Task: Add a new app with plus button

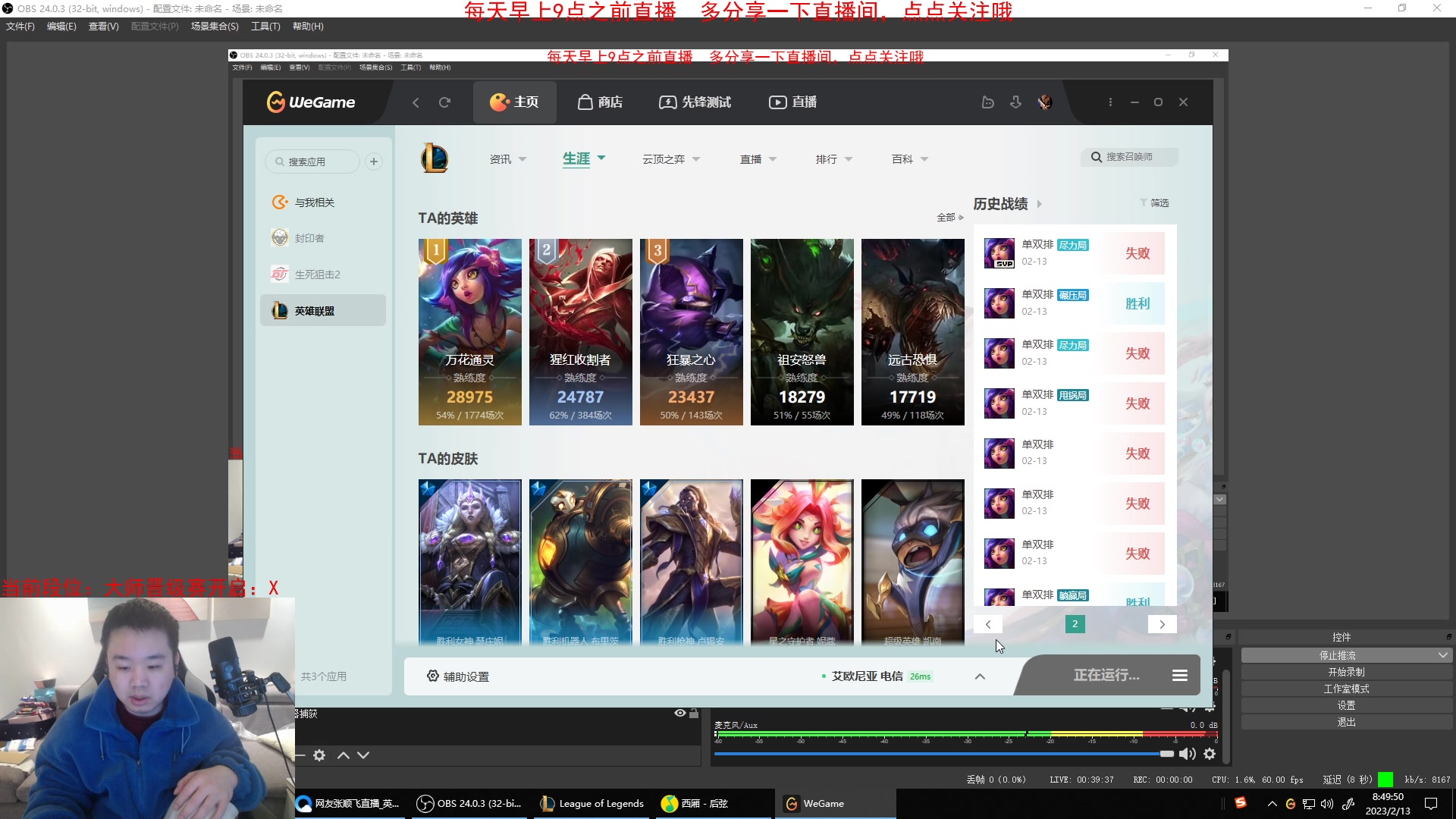Action: click(374, 162)
